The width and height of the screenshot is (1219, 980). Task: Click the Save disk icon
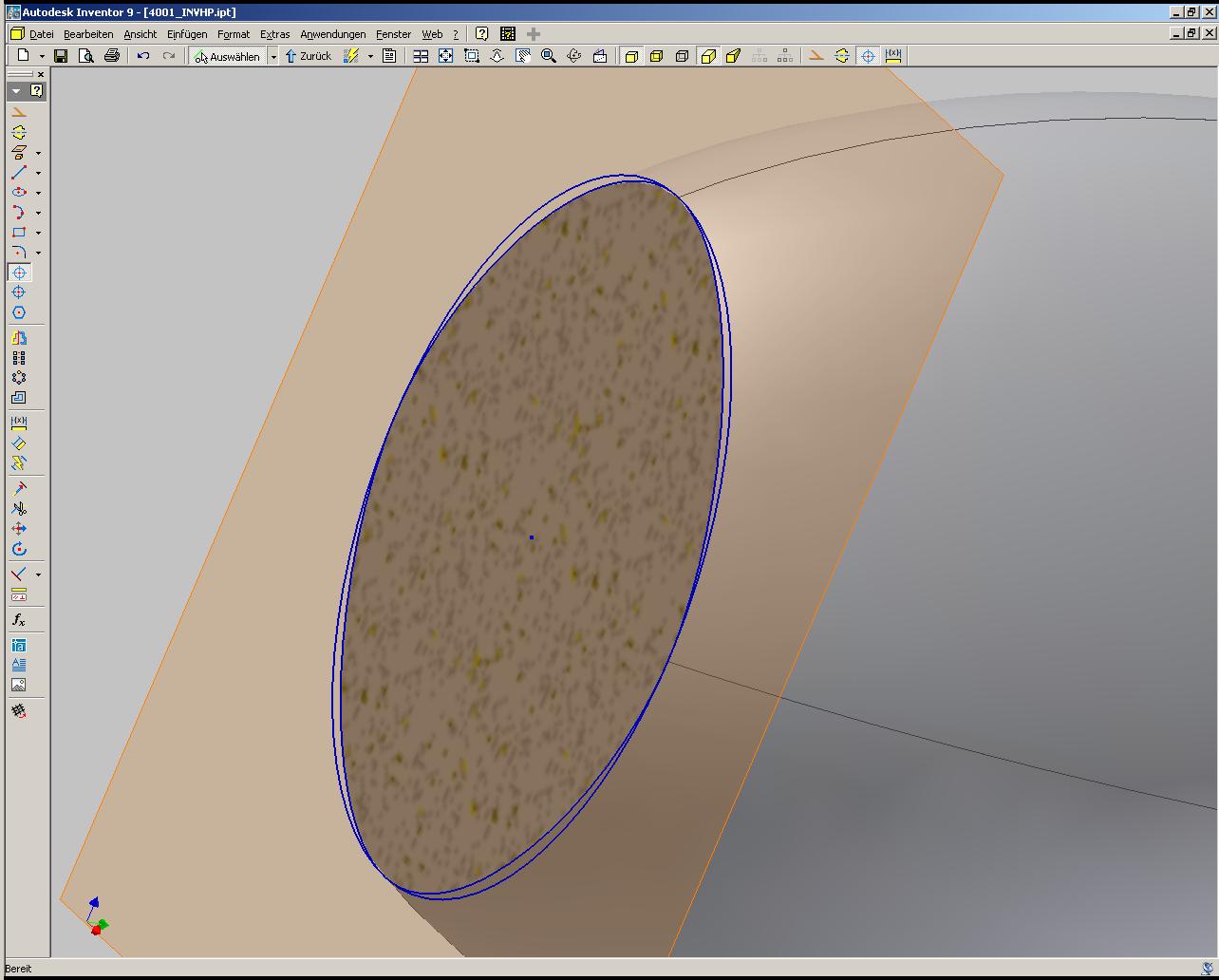pyautogui.click(x=61, y=56)
